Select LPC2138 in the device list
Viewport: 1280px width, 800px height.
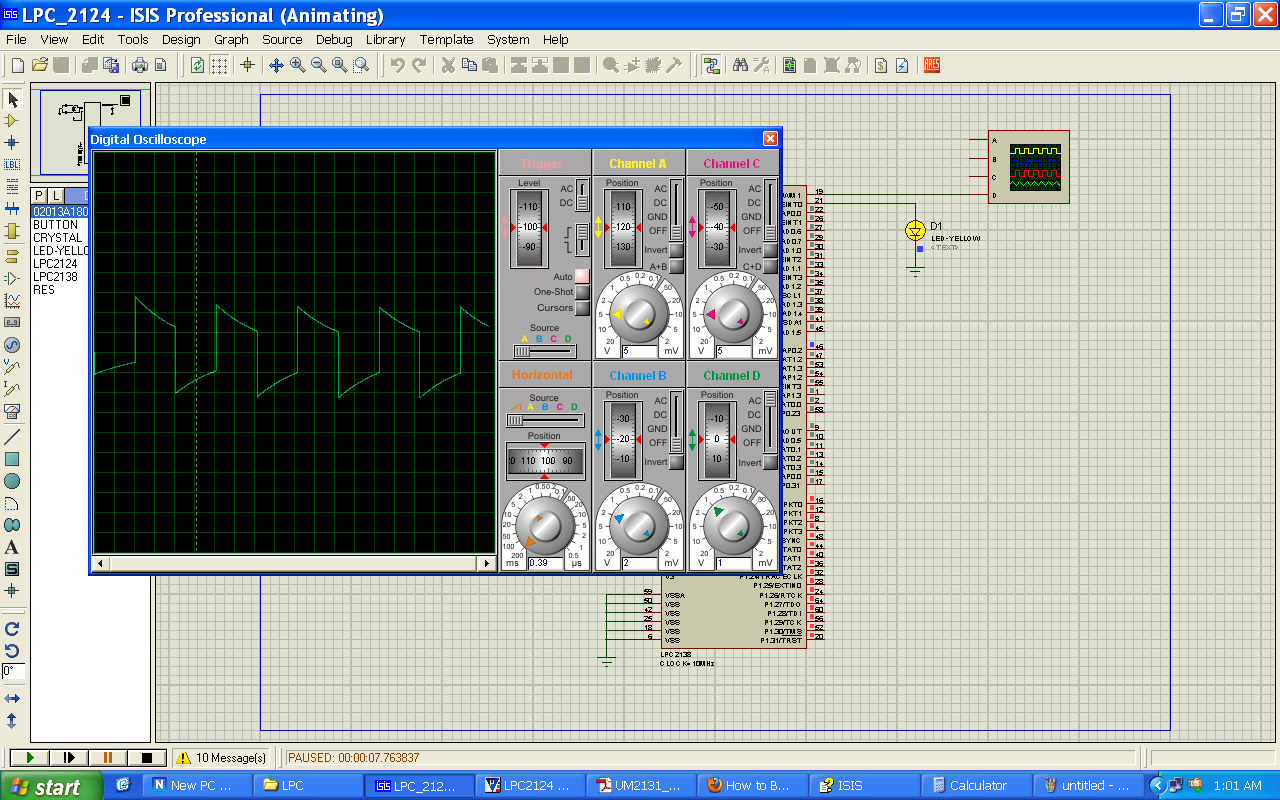55,277
